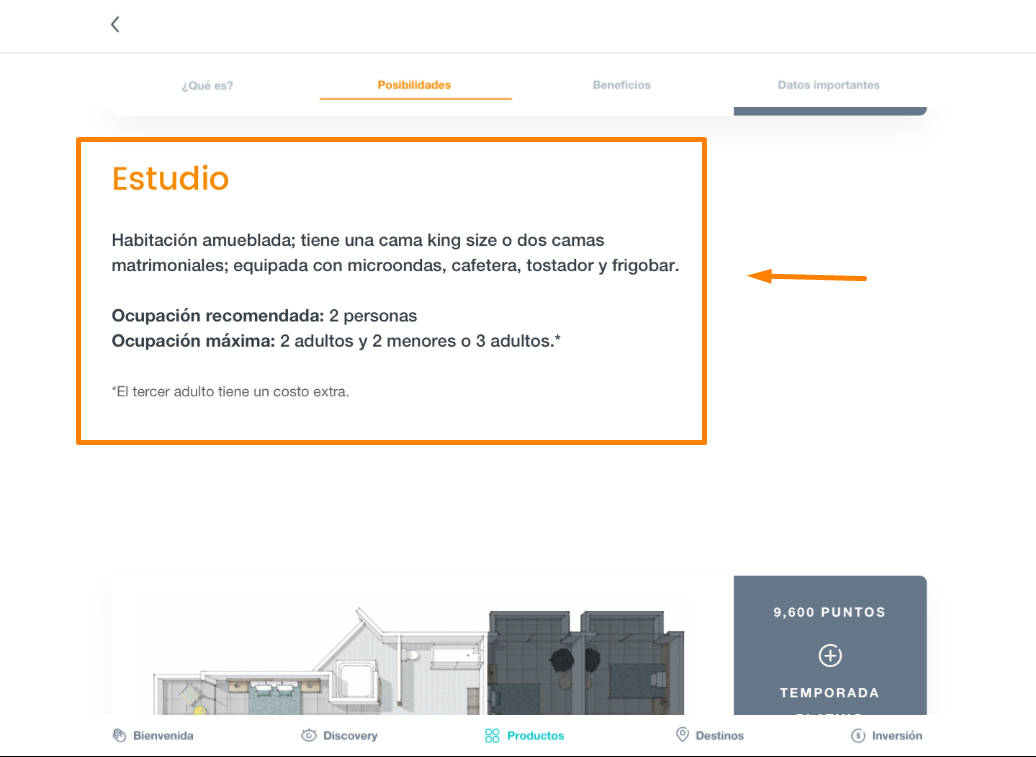The width and height of the screenshot is (1036, 757).
Task: Click the Inversión dollar coin icon
Action: (858, 735)
